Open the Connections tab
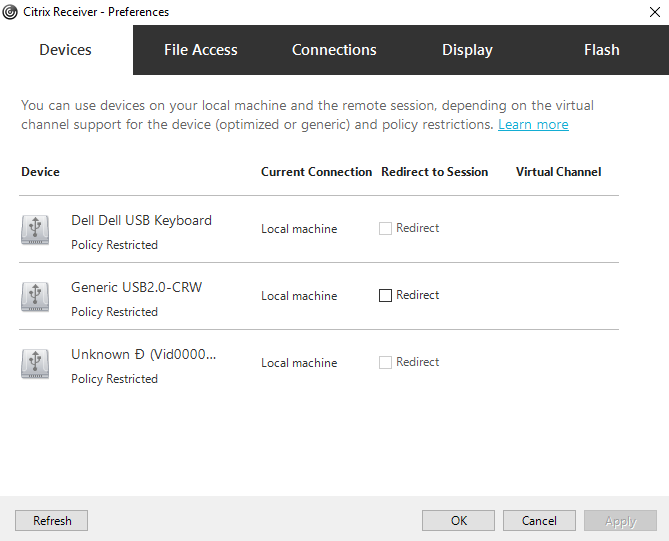 click(x=334, y=50)
